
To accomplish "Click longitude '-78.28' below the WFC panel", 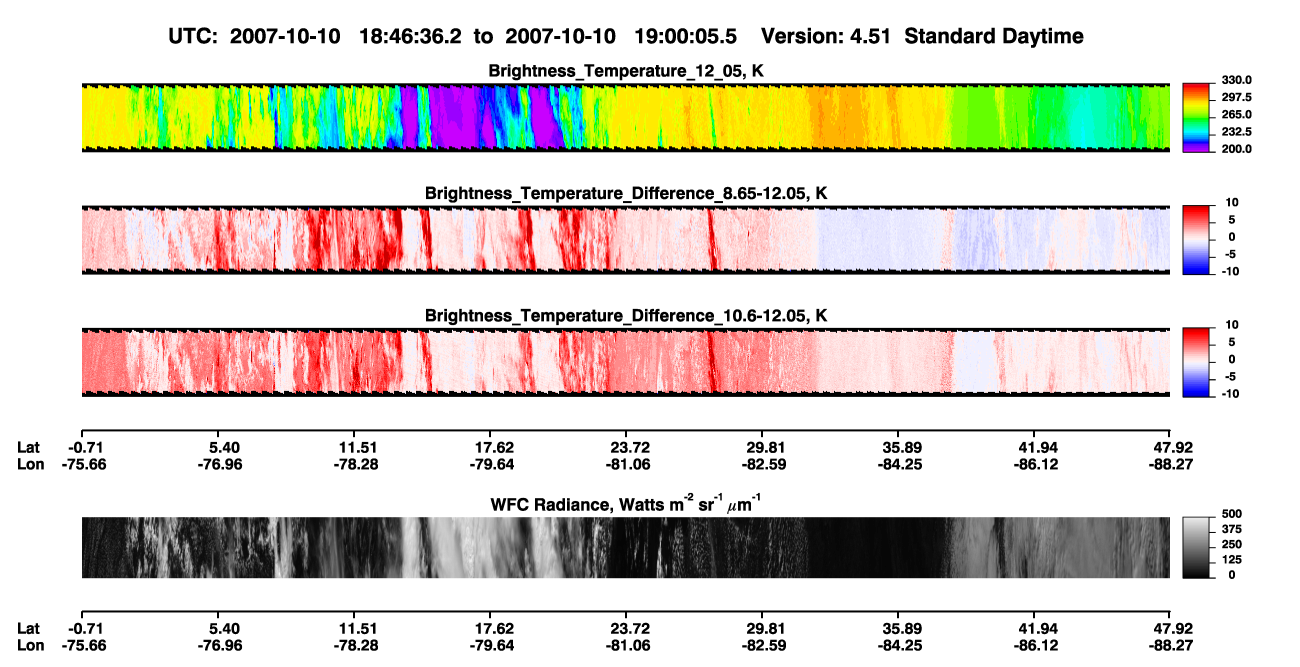I will click(x=357, y=646).
